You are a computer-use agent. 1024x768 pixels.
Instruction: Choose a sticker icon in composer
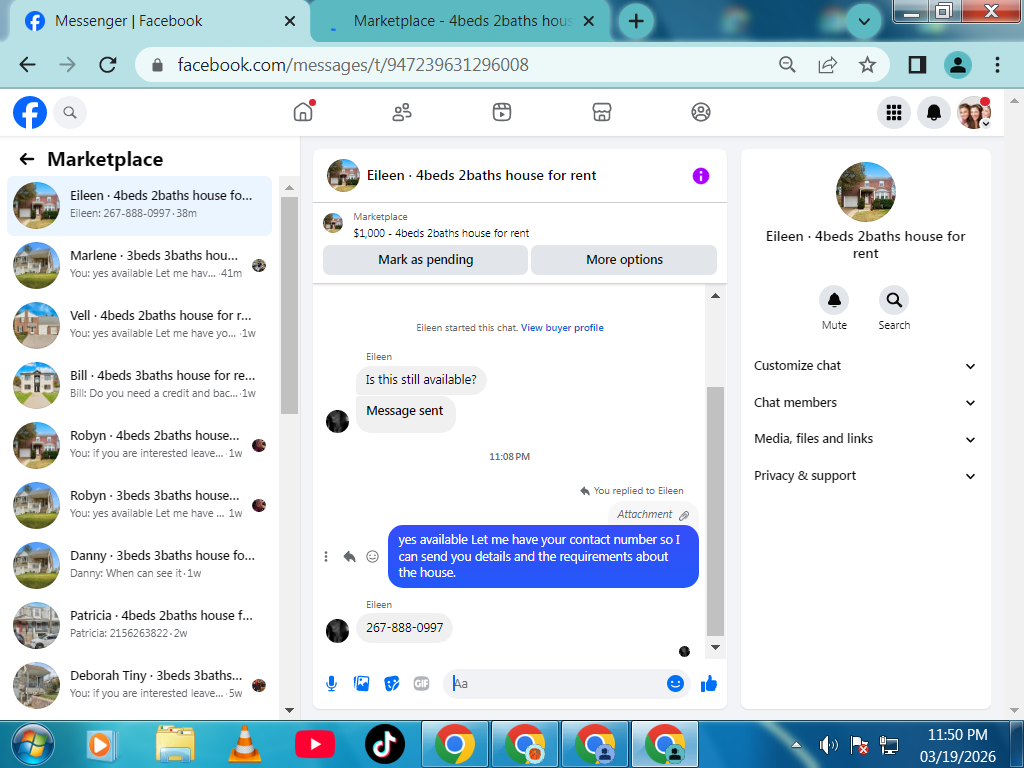tap(391, 684)
